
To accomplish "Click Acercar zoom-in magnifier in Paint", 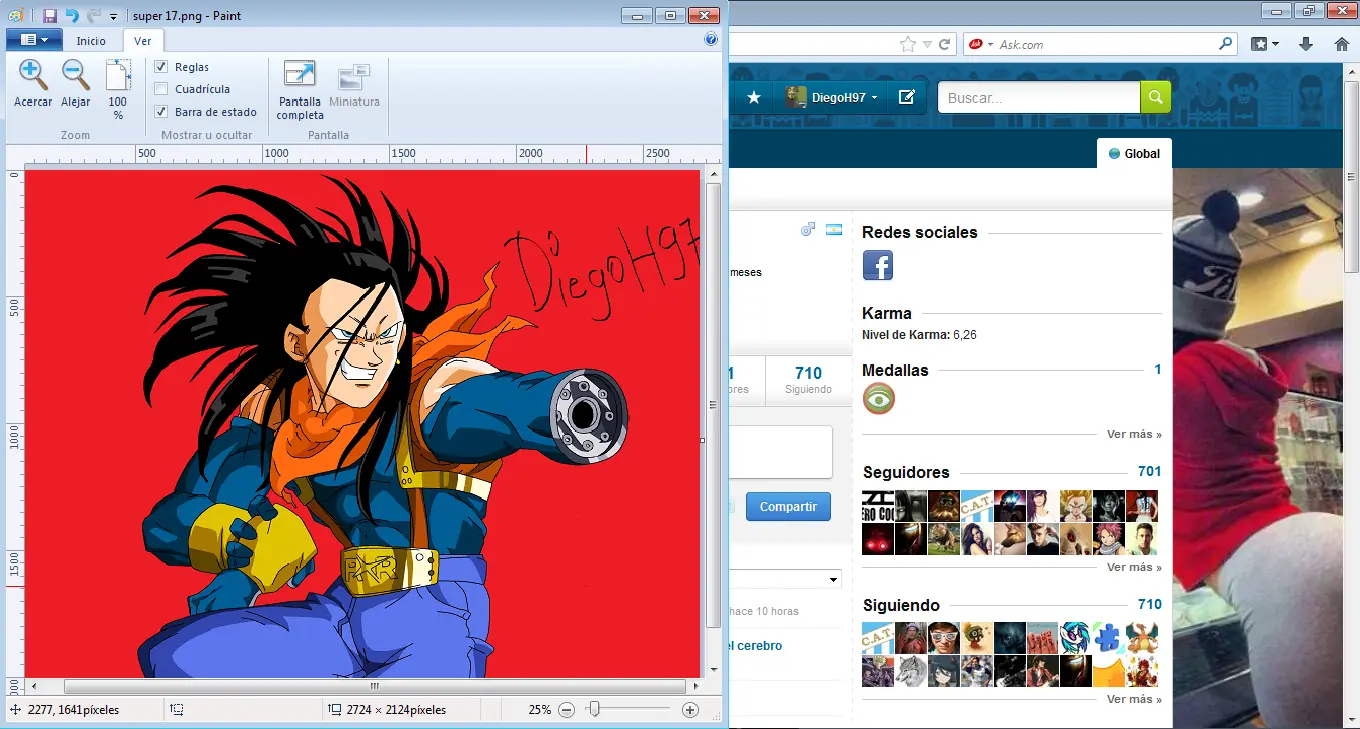I will click(33, 83).
